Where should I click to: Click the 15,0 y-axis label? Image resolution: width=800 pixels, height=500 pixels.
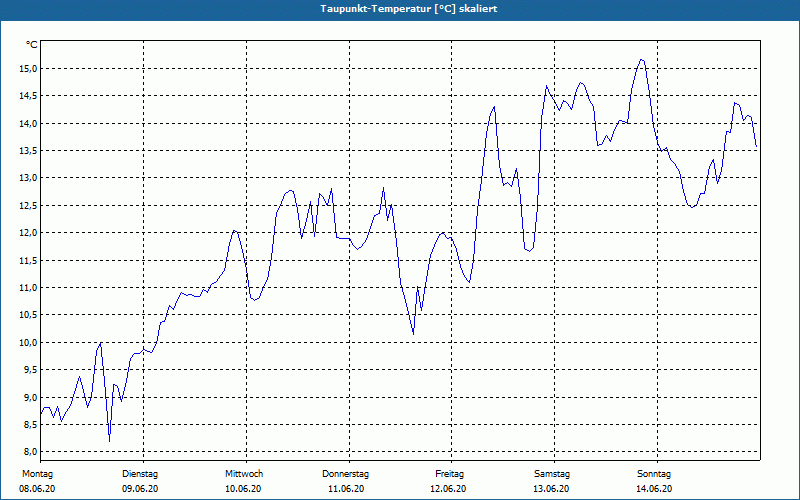(x=29, y=68)
